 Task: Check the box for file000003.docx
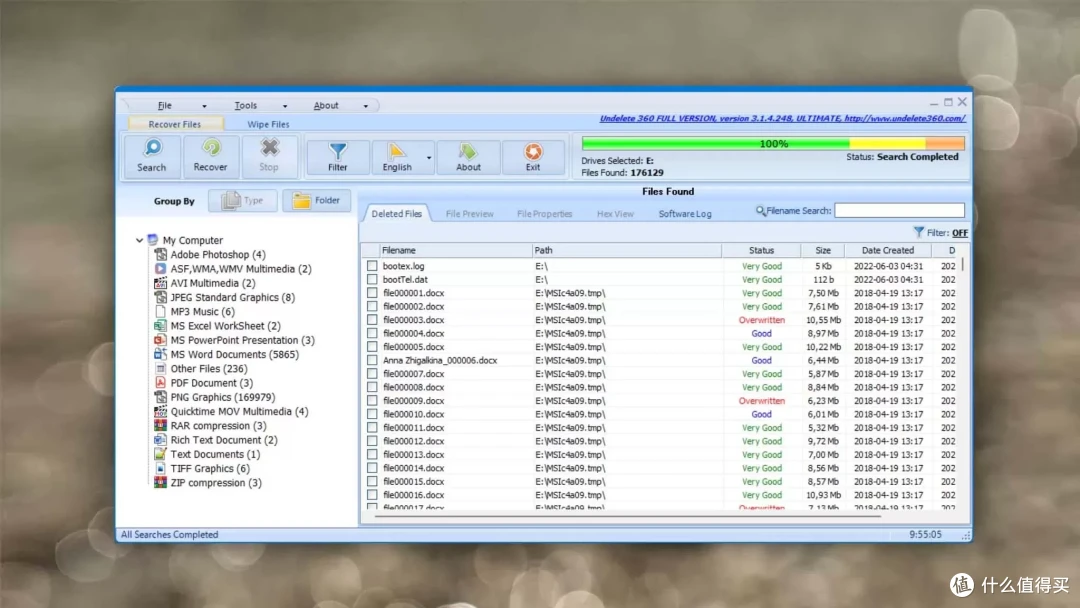pyautogui.click(x=372, y=319)
